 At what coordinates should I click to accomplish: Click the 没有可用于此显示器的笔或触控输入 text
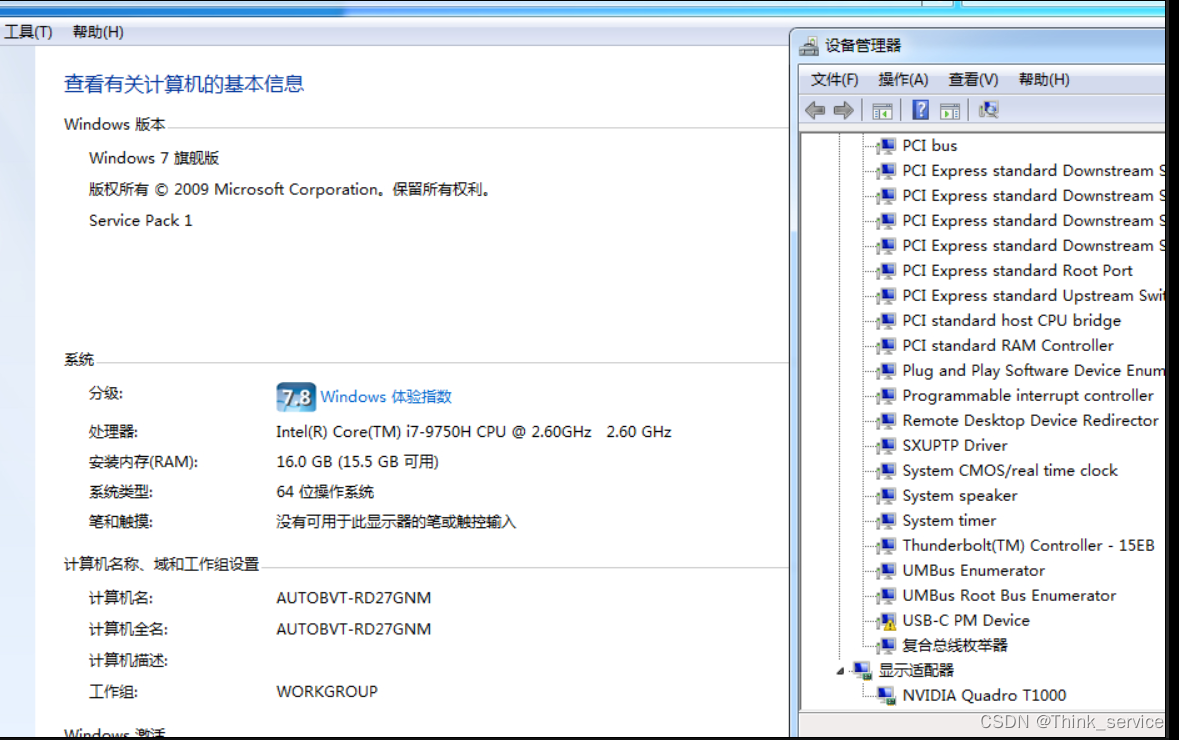(x=396, y=522)
